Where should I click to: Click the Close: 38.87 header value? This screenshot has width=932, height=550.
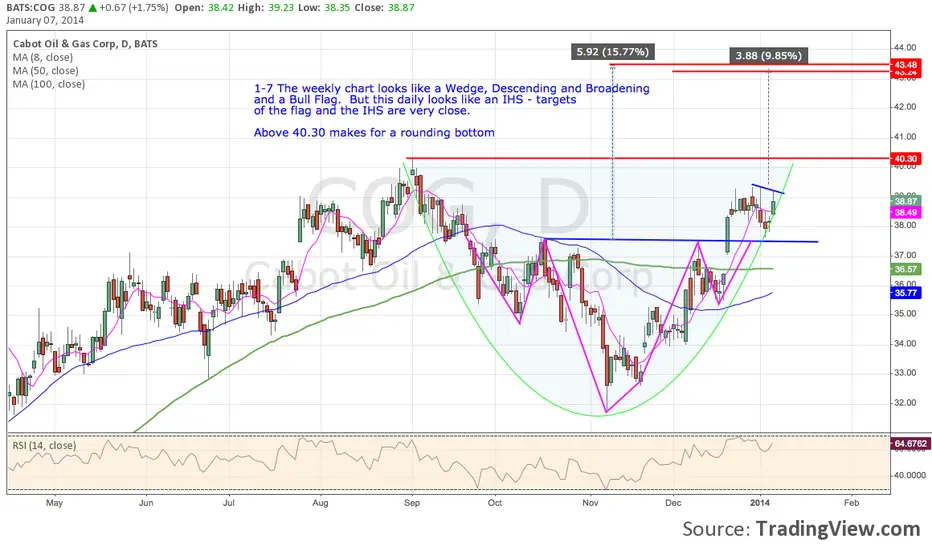click(x=385, y=8)
